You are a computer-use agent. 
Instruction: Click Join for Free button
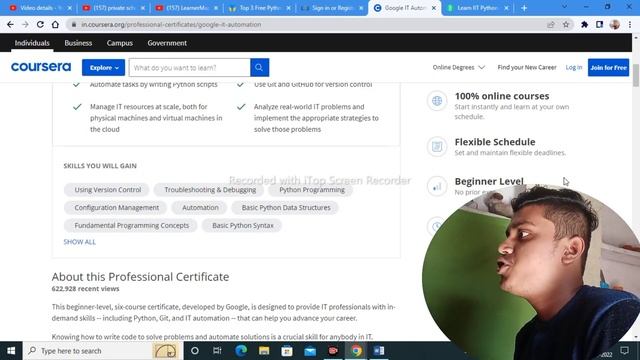tap(608, 67)
